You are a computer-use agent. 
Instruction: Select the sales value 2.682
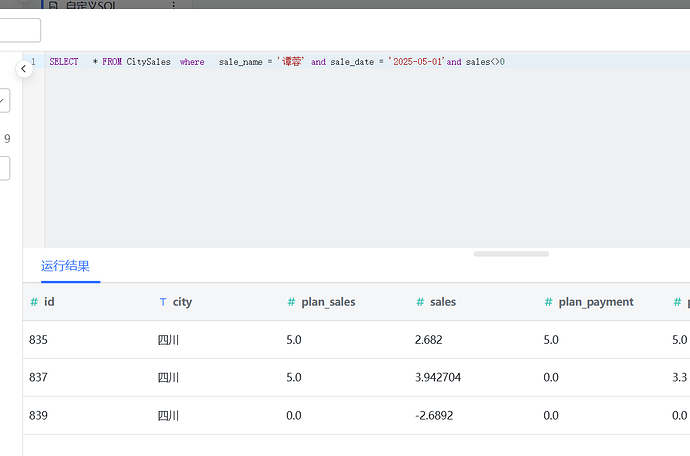(x=428, y=340)
